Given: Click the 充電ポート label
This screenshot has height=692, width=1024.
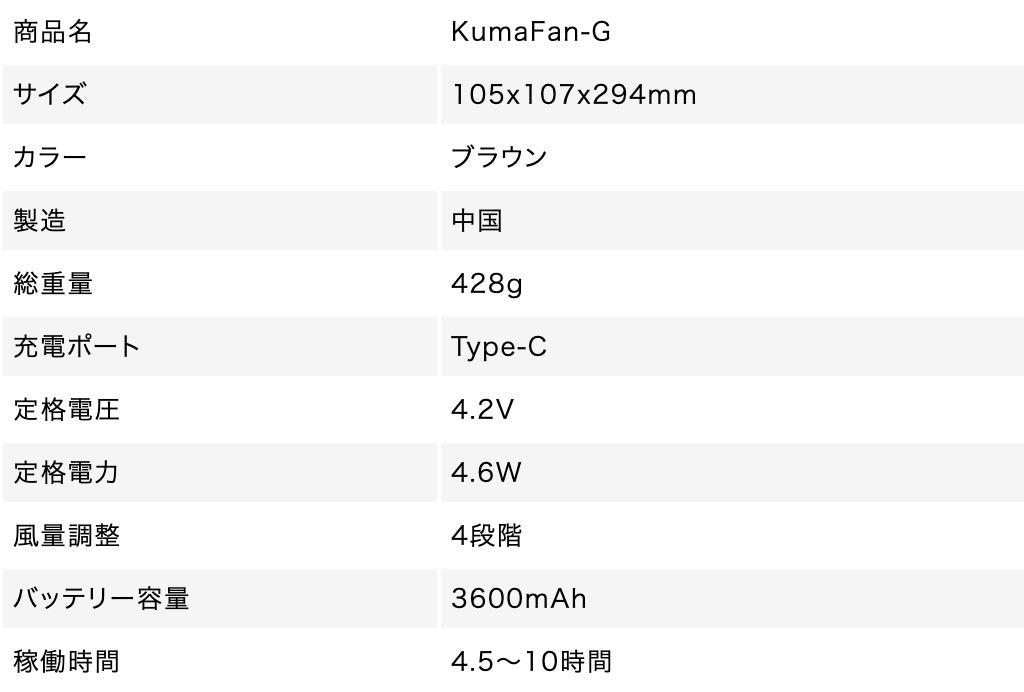Looking at the screenshot, I should (x=77, y=347).
